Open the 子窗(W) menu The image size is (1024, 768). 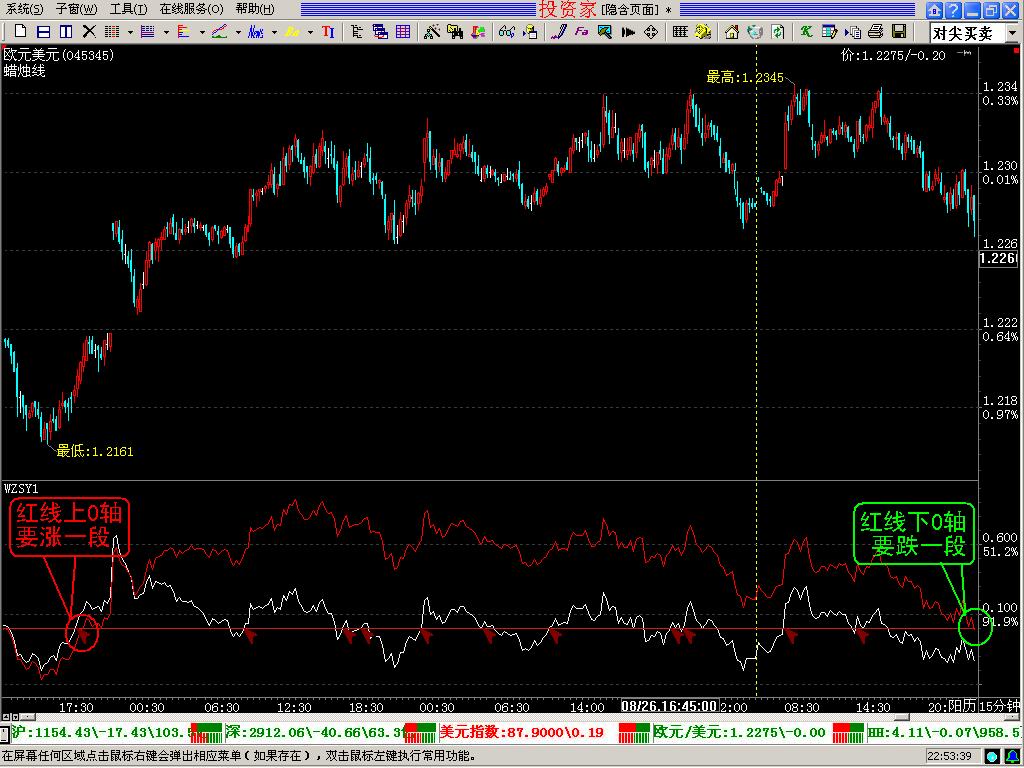click(x=76, y=9)
